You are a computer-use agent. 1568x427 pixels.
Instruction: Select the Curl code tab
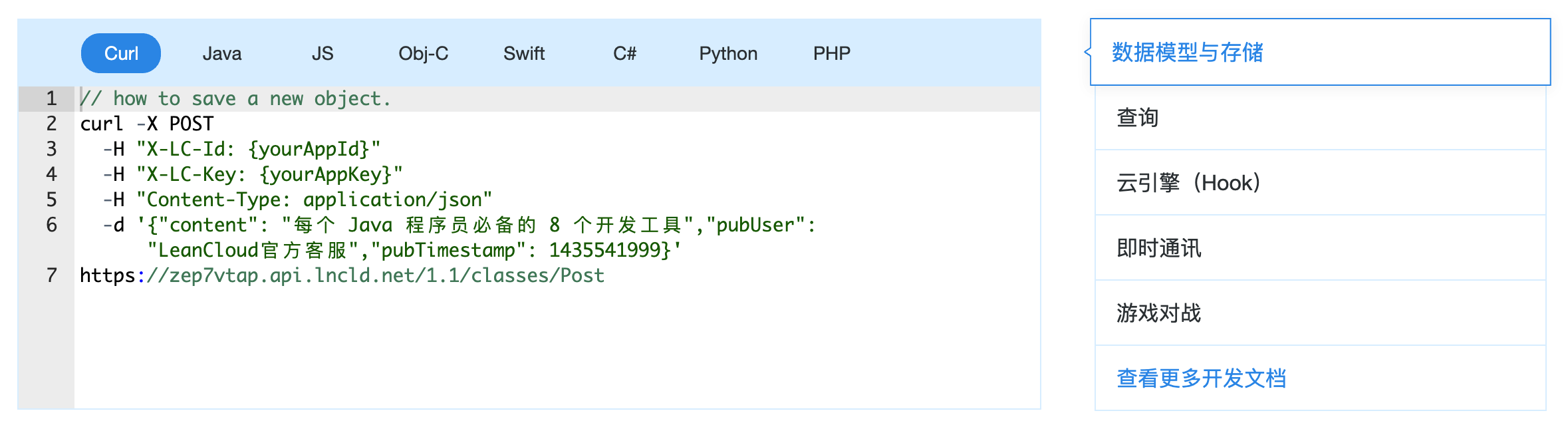(121, 53)
